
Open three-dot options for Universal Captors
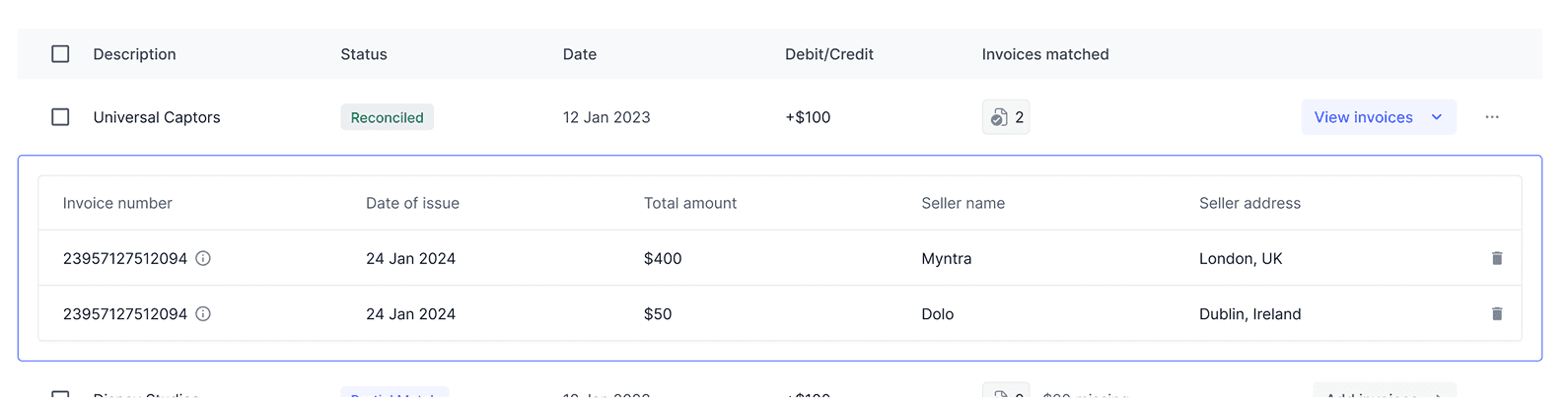click(x=1492, y=117)
